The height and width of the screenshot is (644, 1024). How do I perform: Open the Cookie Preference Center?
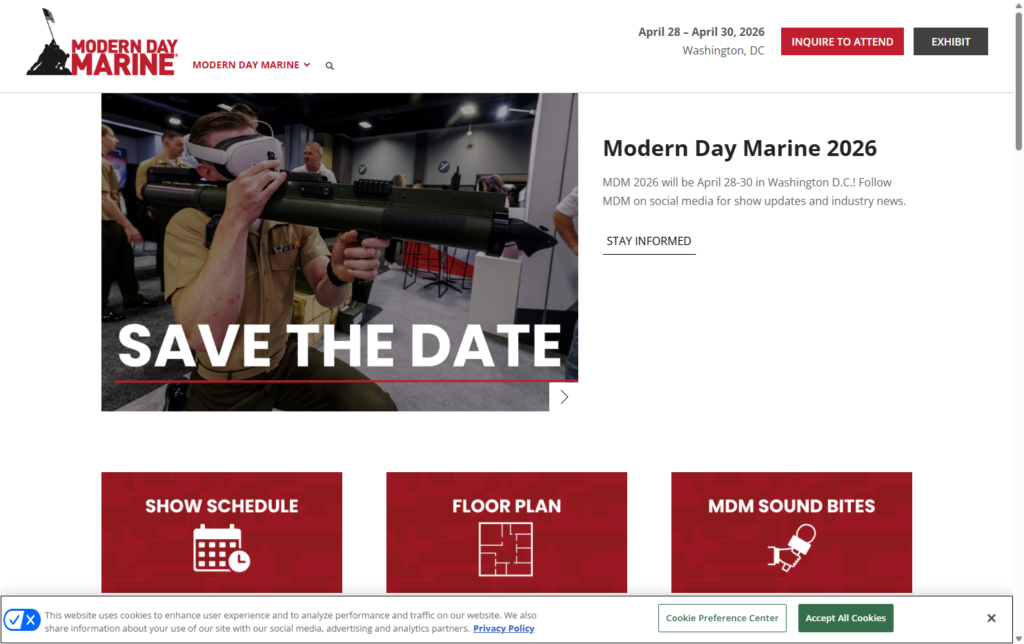click(x=722, y=618)
